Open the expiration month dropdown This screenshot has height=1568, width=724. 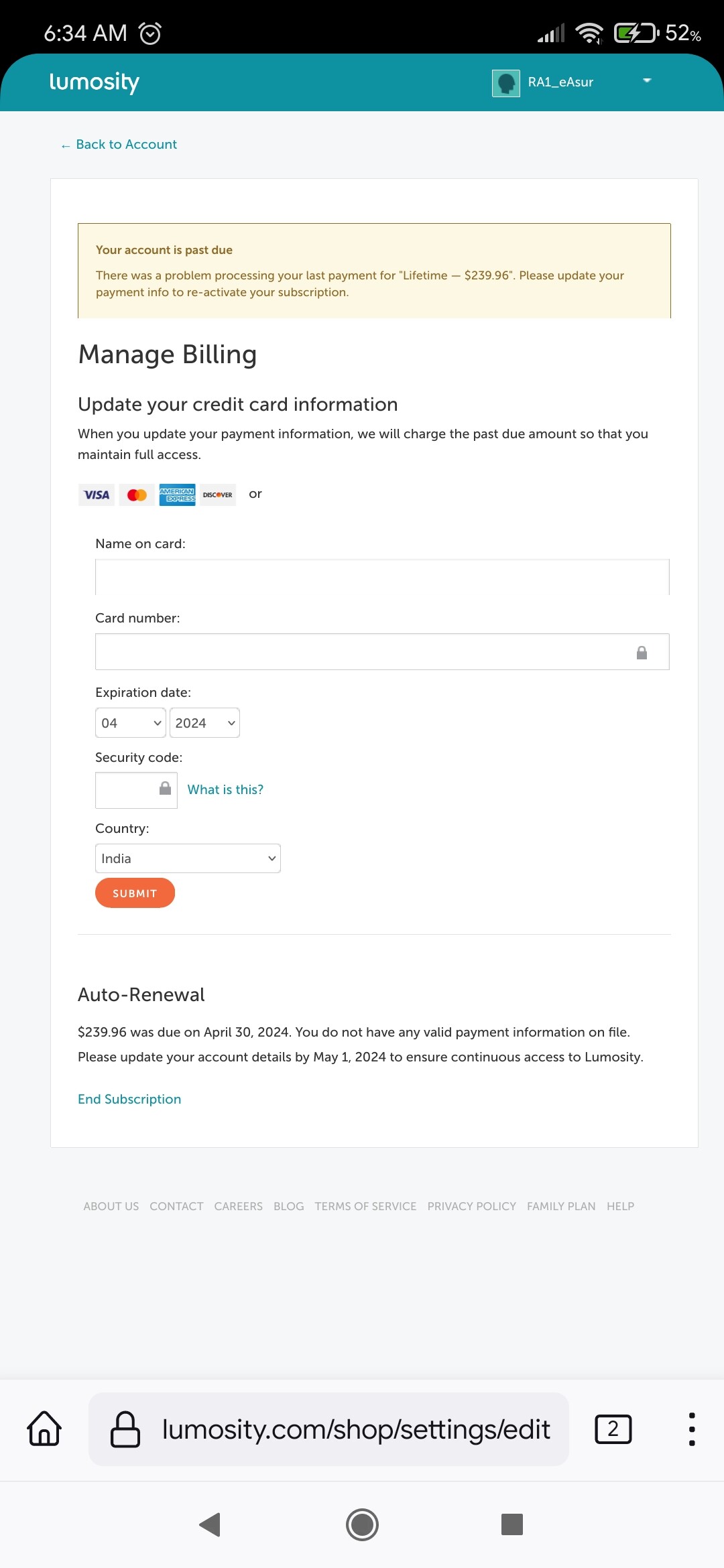[130, 723]
